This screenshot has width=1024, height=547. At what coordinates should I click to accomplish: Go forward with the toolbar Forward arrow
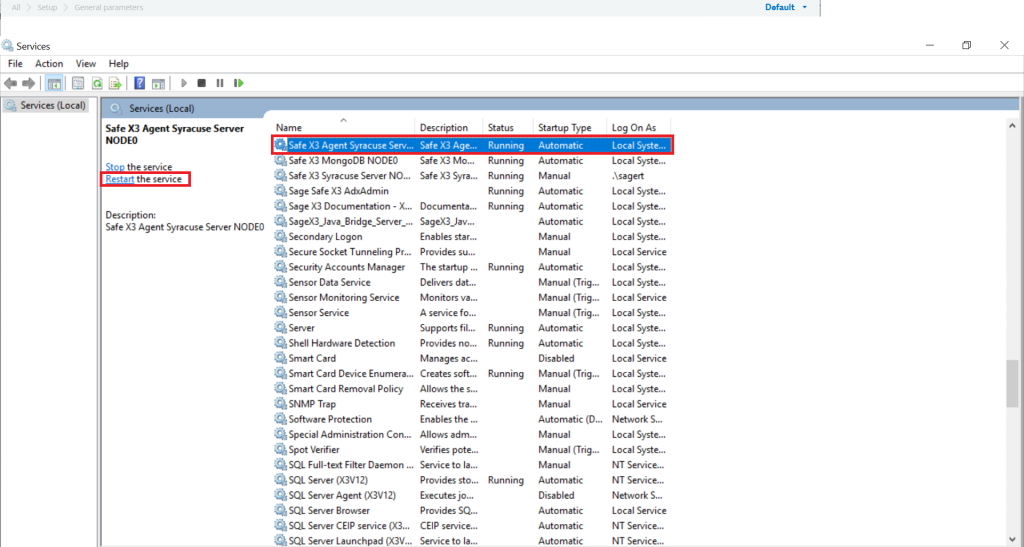pos(28,84)
